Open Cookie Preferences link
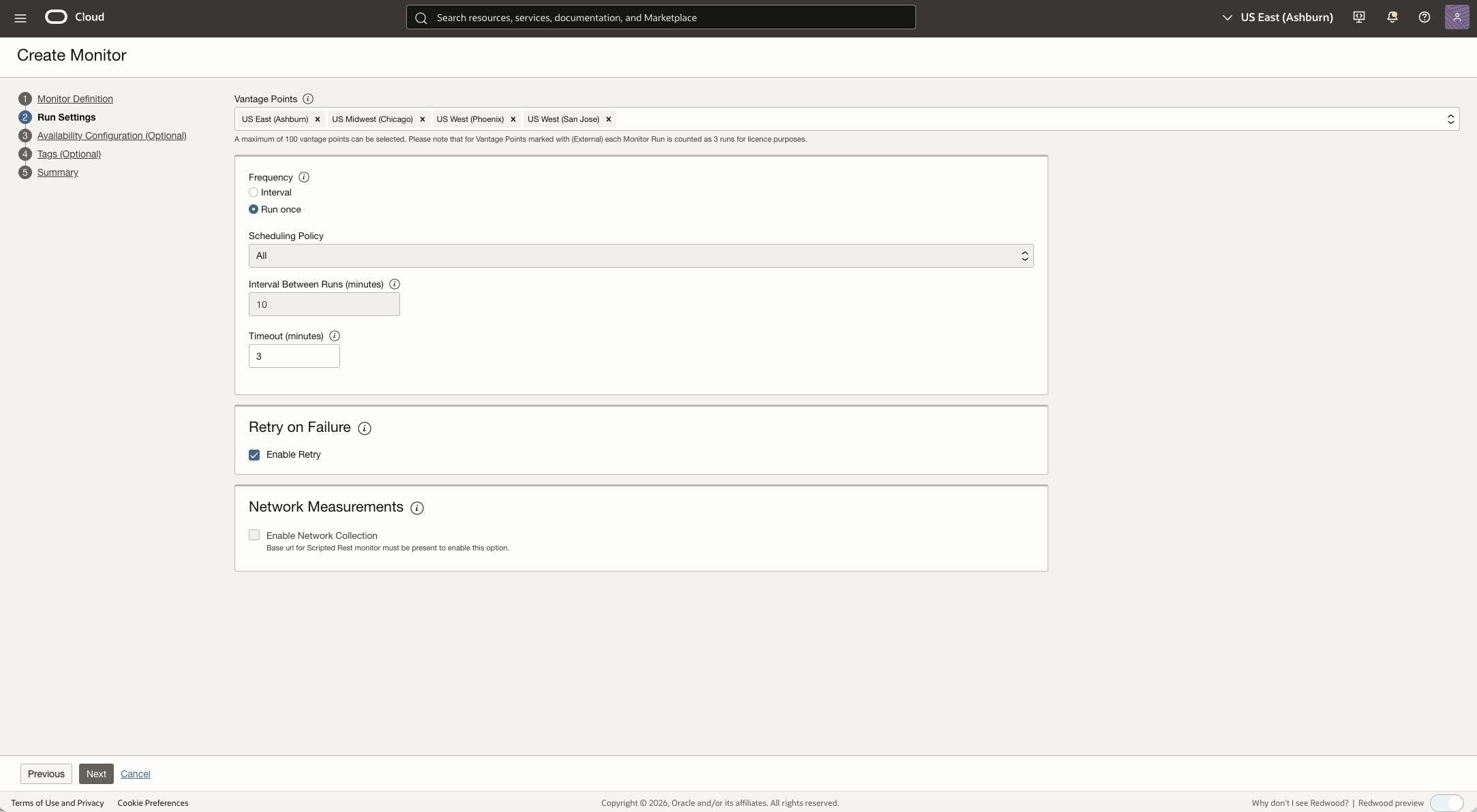This screenshot has height=812, width=1477. (153, 803)
